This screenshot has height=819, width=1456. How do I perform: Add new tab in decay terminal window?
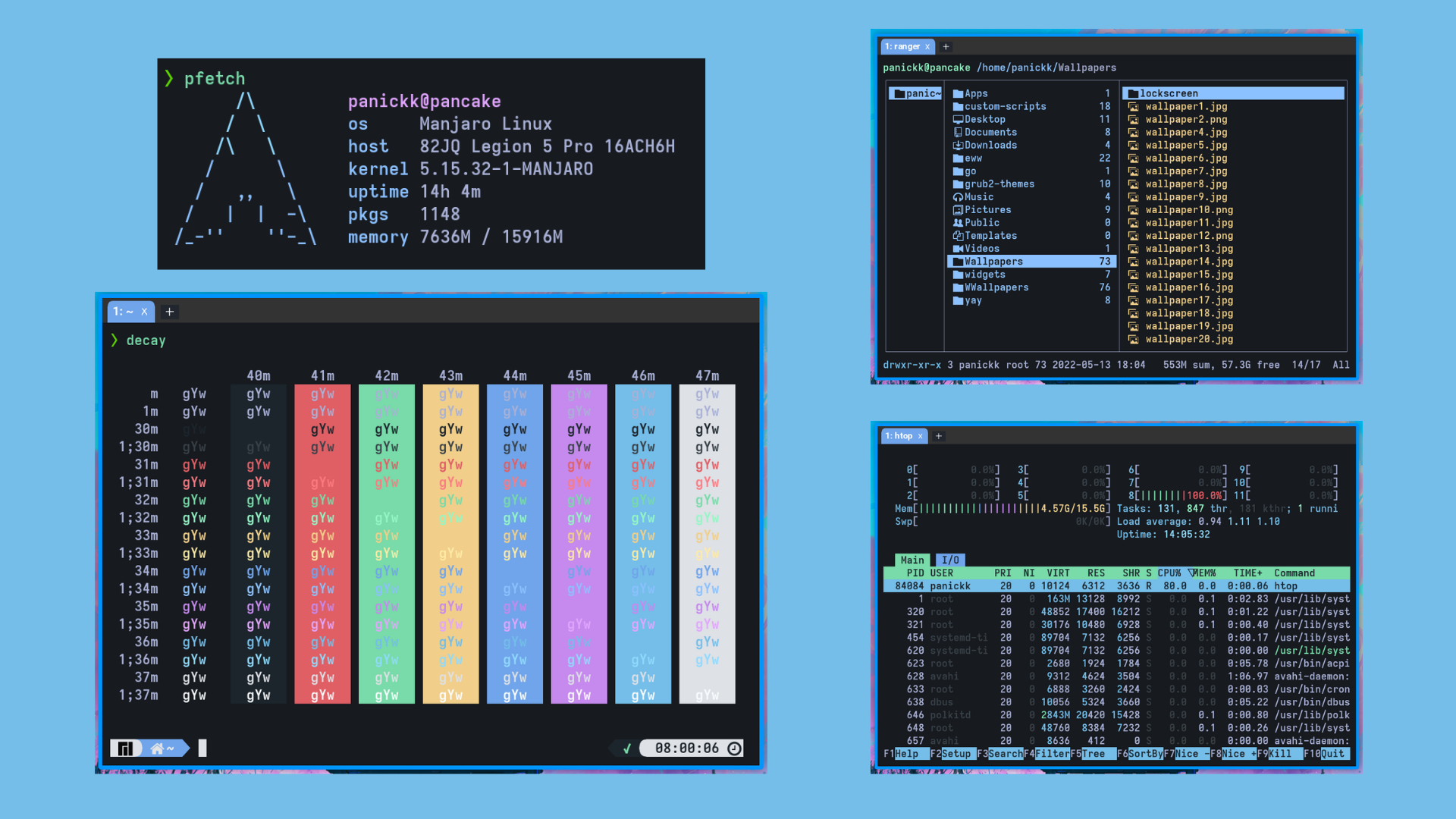170,312
